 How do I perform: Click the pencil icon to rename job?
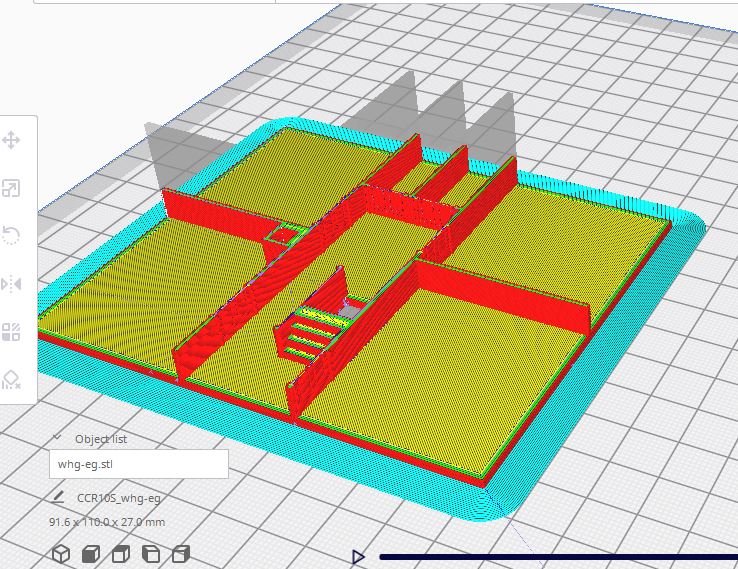point(59,497)
